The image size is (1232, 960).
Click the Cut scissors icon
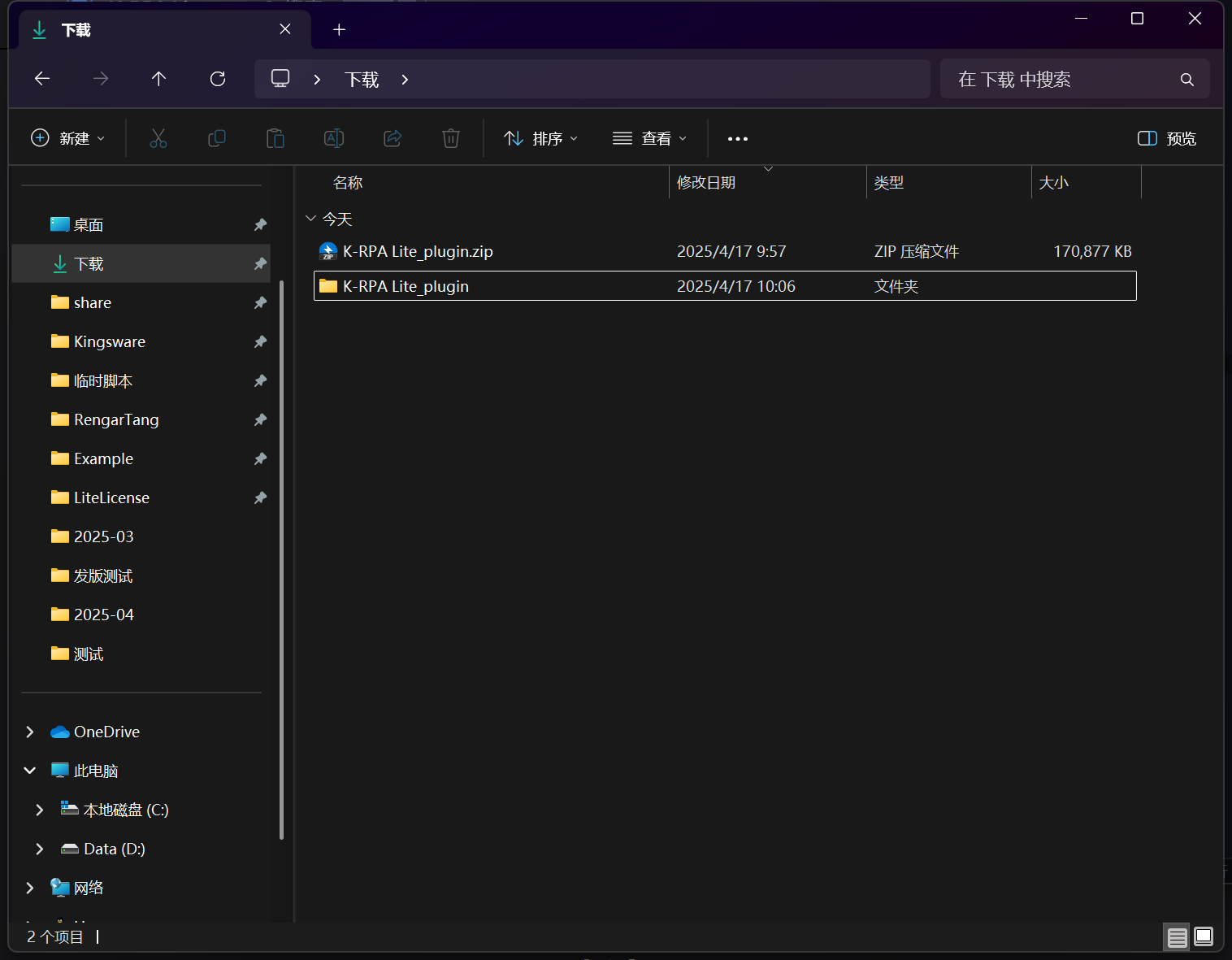click(x=158, y=138)
